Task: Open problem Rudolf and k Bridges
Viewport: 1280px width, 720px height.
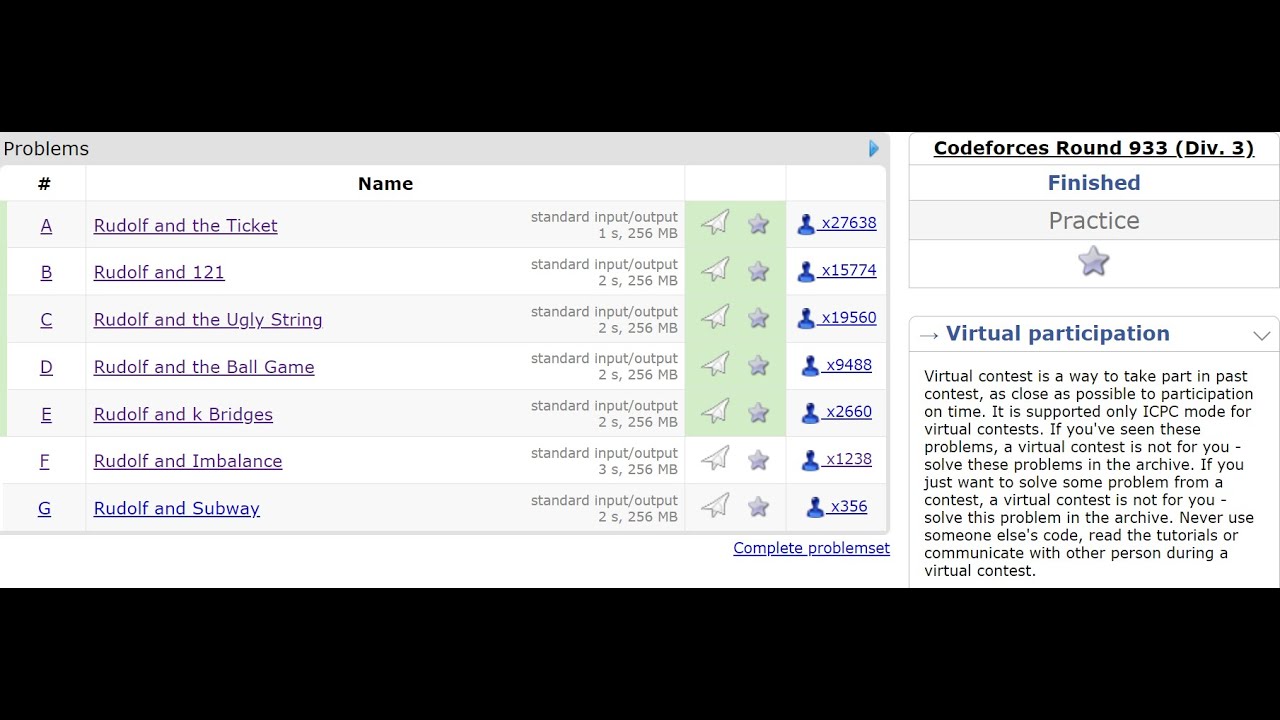Action: (183, 414)
